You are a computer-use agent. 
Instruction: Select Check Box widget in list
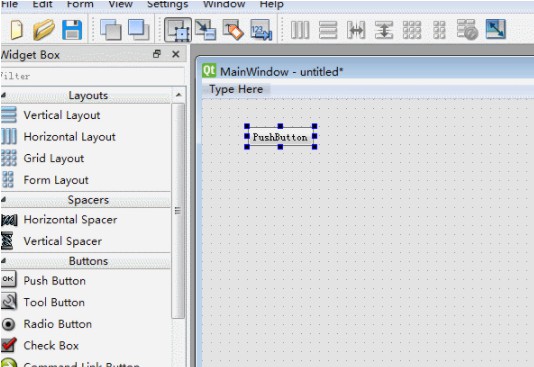tap(85, 346)
